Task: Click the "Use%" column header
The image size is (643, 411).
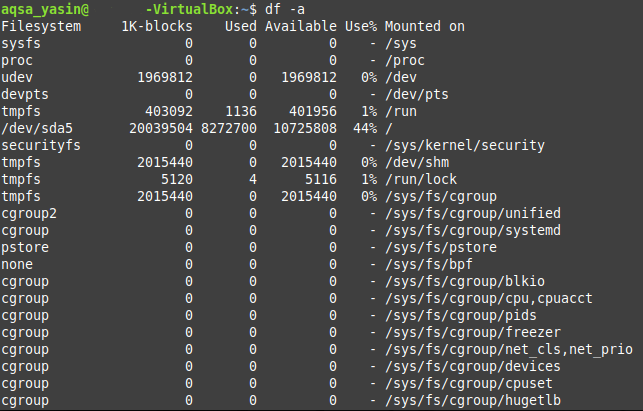Action: pyautogui.click(x=360, y=27)
